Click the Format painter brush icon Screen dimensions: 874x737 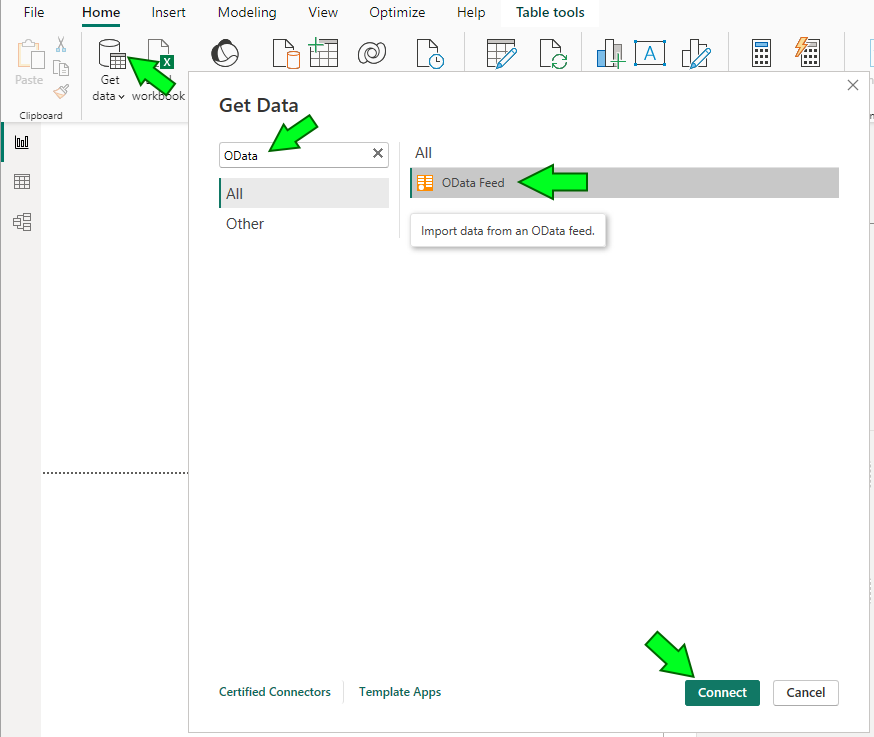click(x=61, y=91)
